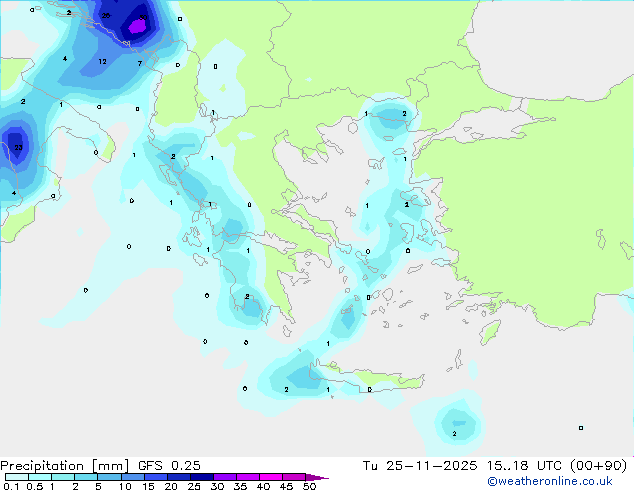Click the purple peak precipitation core
Screen dimensions: 634x490
click(x=137, y=27)
